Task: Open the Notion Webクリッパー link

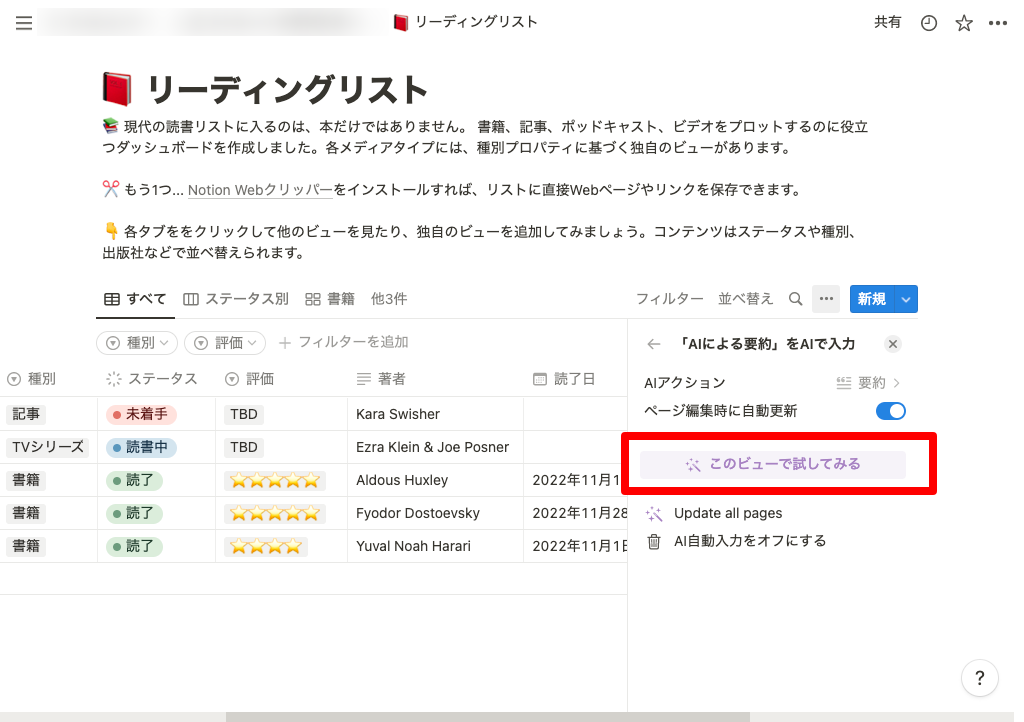Action: tap(260, 190)
